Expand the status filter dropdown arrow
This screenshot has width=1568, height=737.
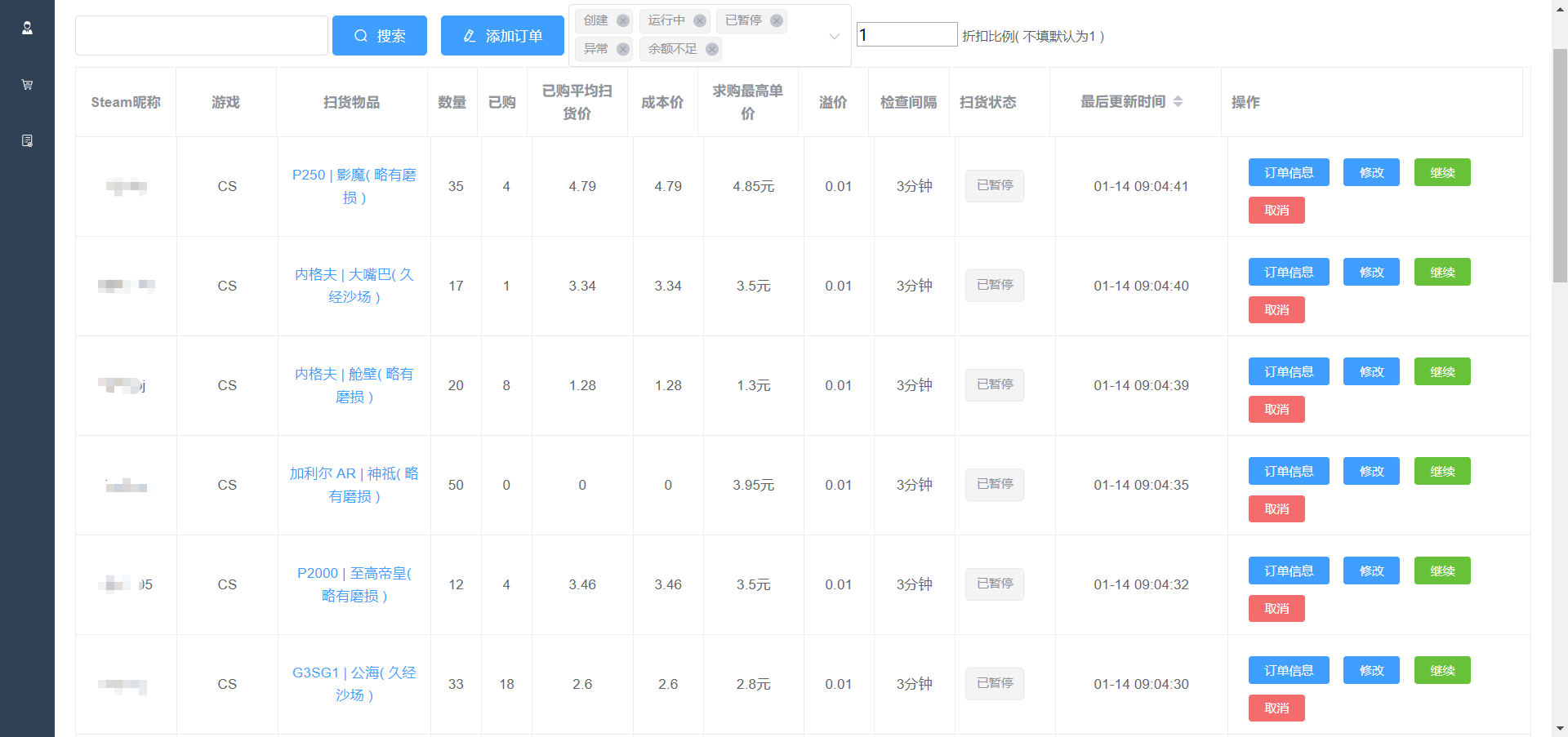835,36
